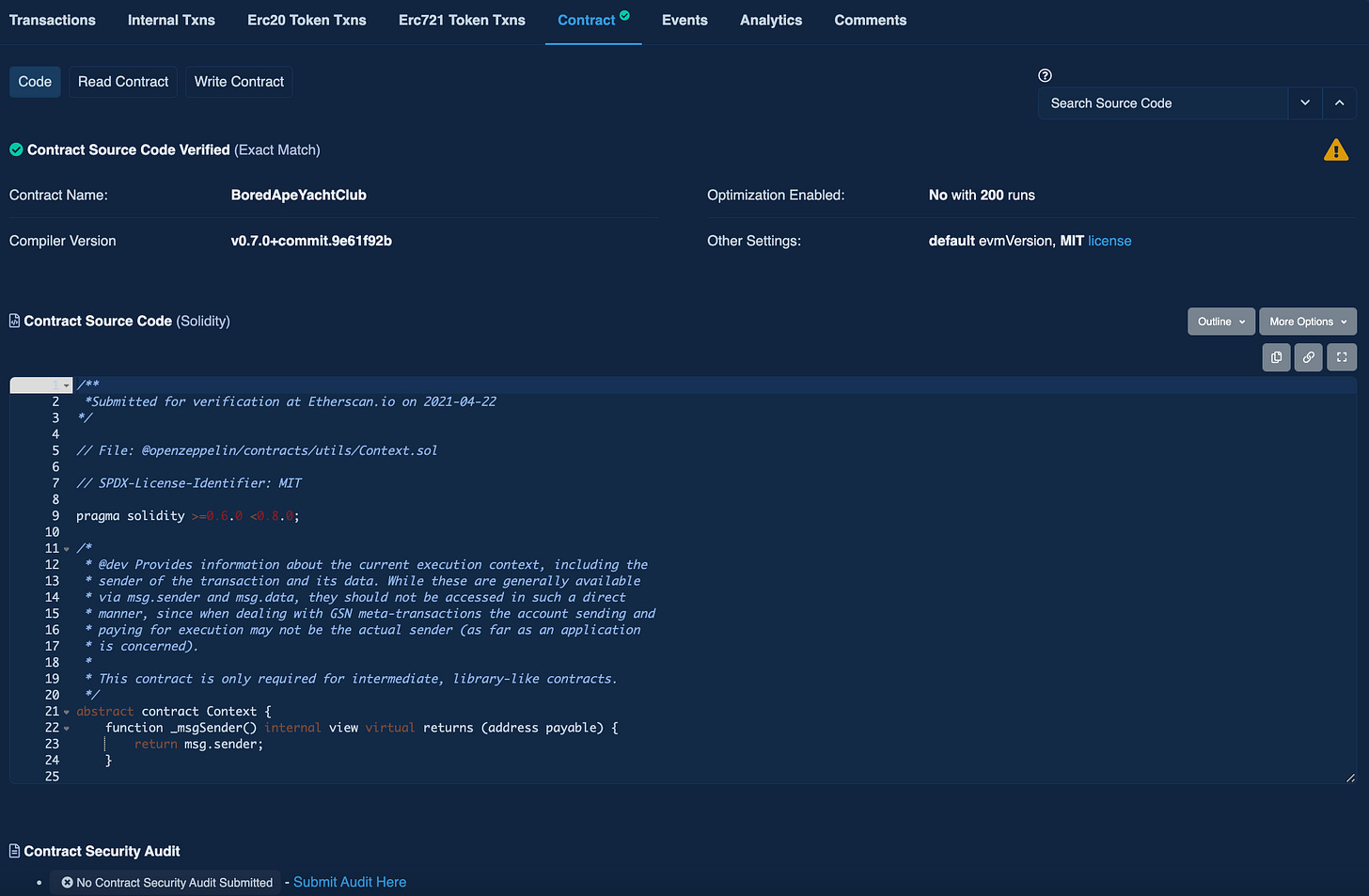The width and height of the screenshot is (1369, 896).
Task: Click the function _msgSender() code line
Action: (362, 728)
